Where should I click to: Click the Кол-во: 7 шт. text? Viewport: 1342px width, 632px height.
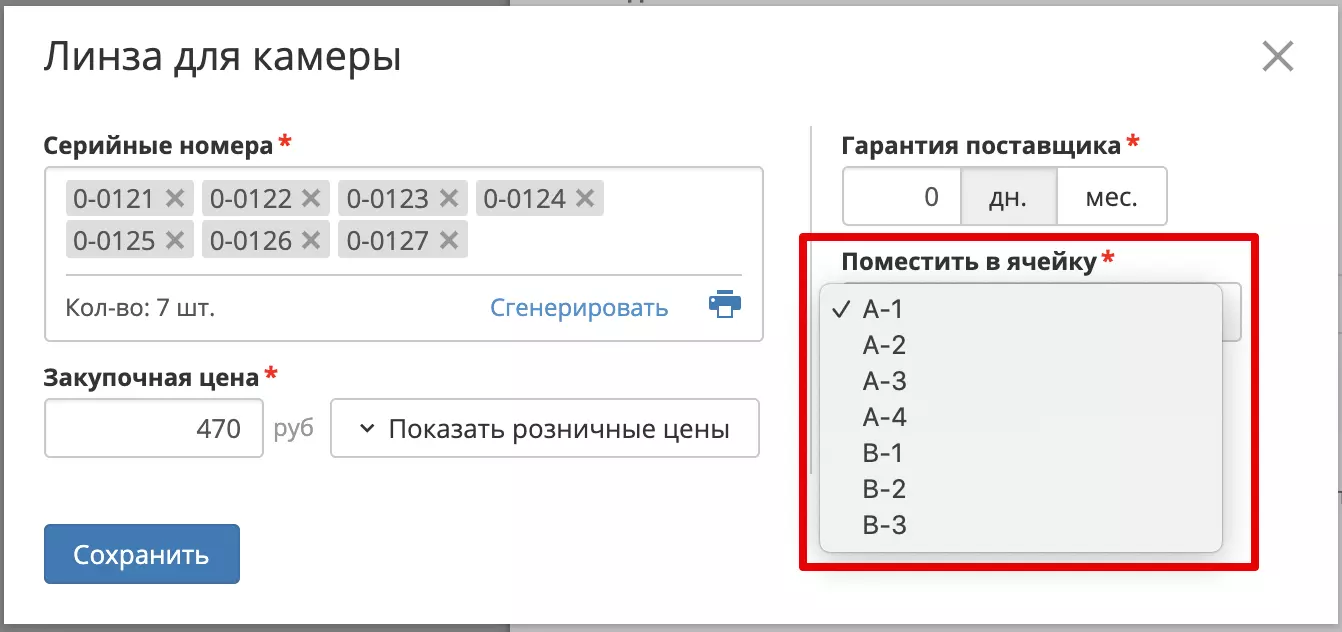click(x=140, y=308)
